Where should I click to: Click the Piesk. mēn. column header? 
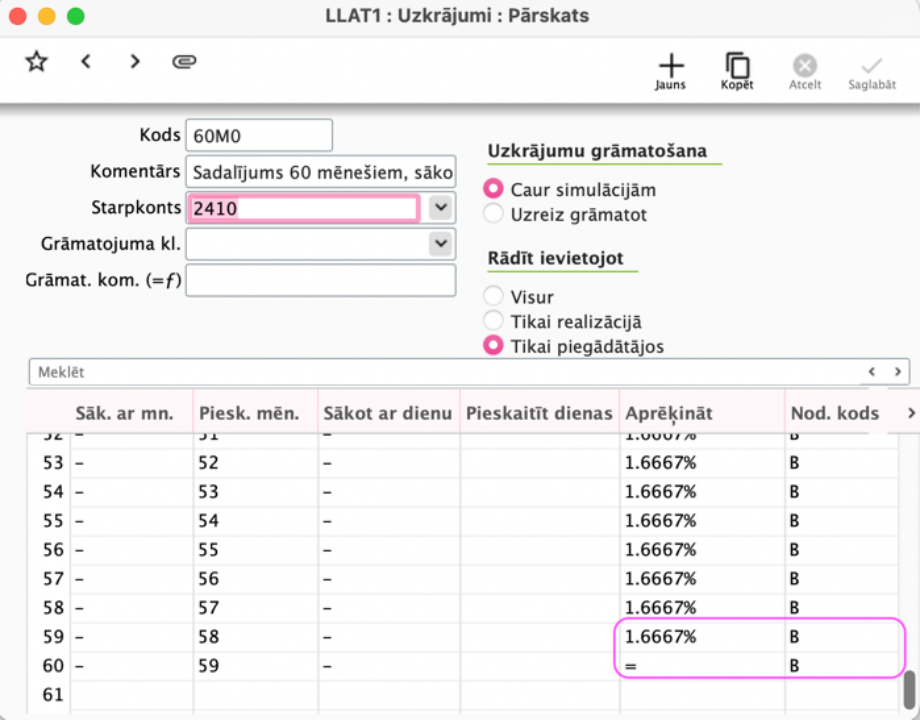pyautogui.click(x=255, y=413)
